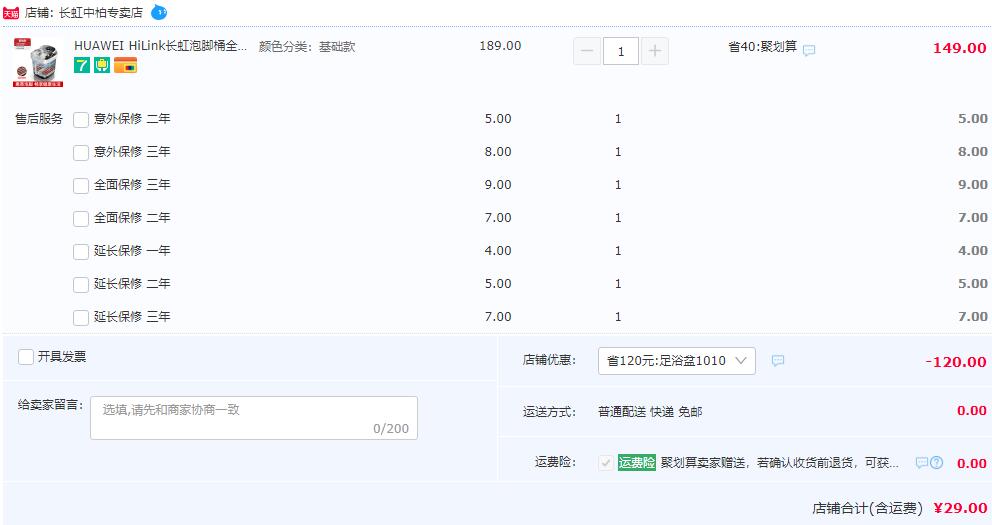This screenshot has width=992, height=525.
Task: Click the 普通配送 快递 免邮 shipping text
Action: [650, 412]
